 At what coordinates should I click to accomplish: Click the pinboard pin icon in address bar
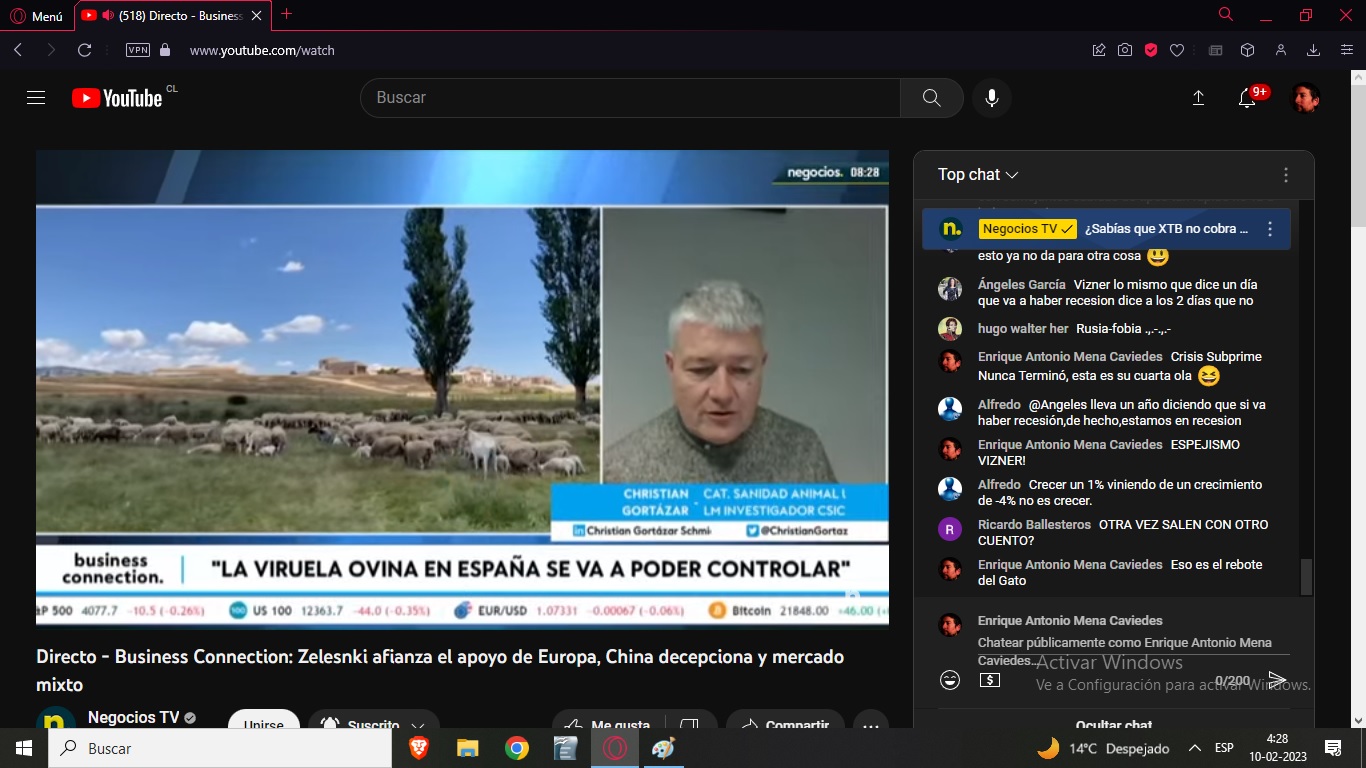pos(1099,50)
